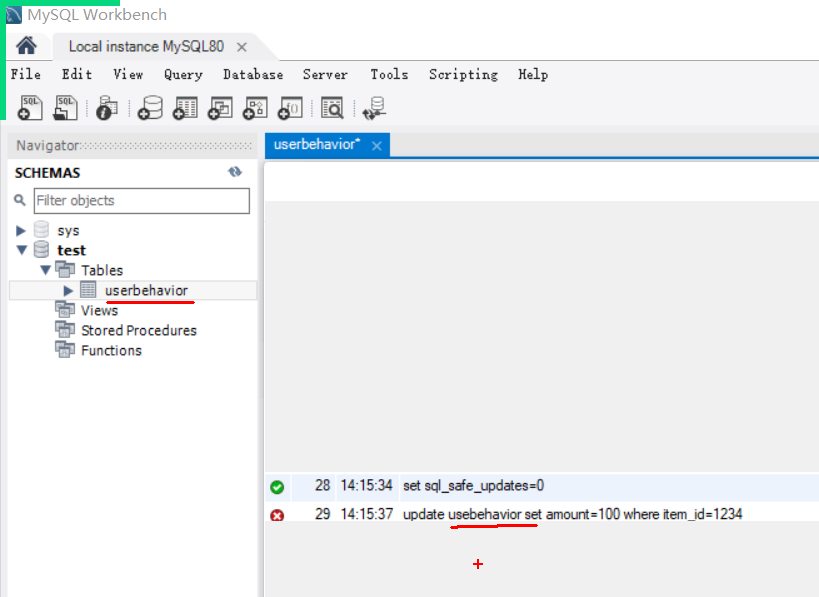The width and height of the screenshot is (819, 597).
Task: Click the search magnifier beside Filter objects
Action: (20, 200)
